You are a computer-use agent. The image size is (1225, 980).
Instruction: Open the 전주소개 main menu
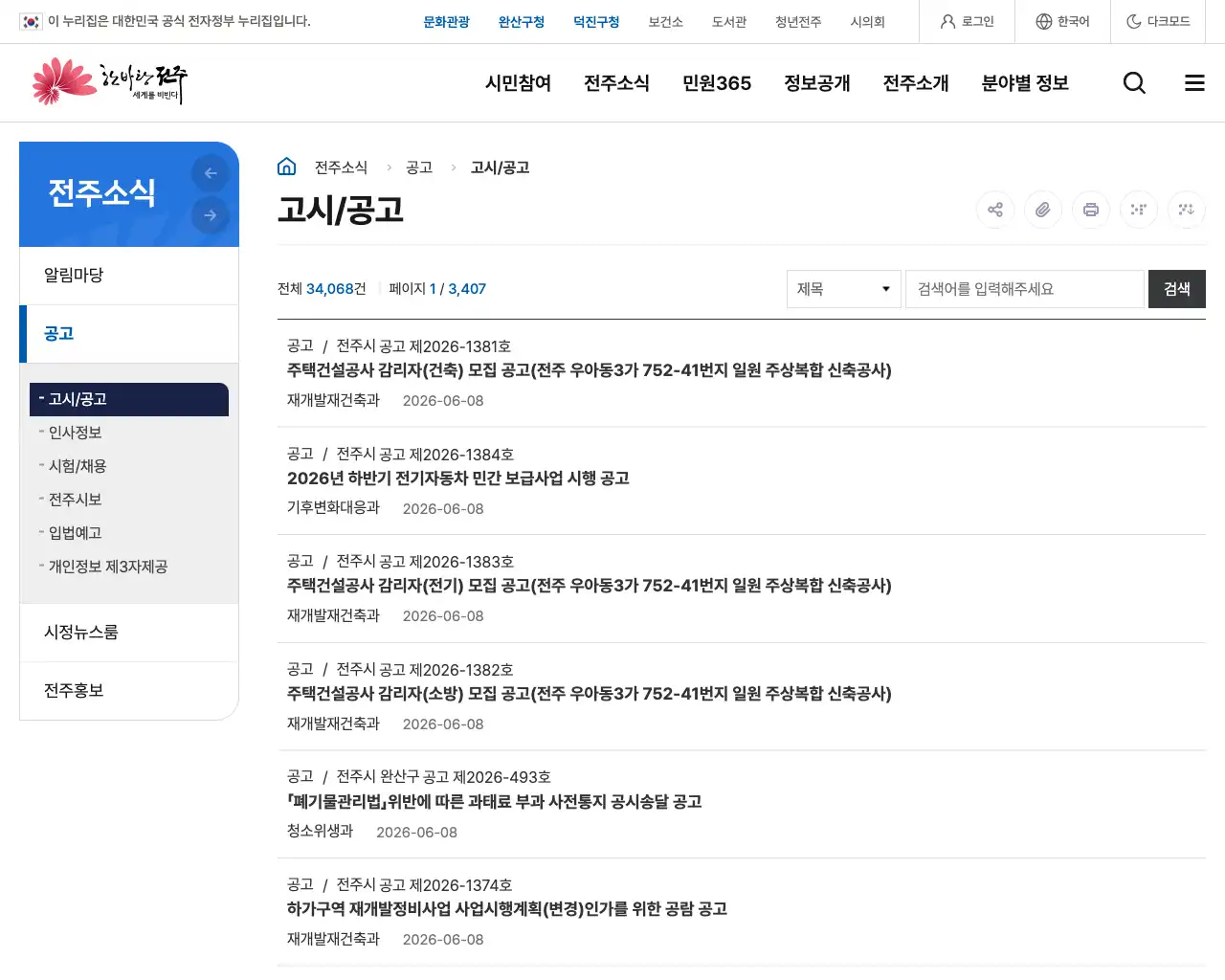pyautogui.click(x=916, y=83)
